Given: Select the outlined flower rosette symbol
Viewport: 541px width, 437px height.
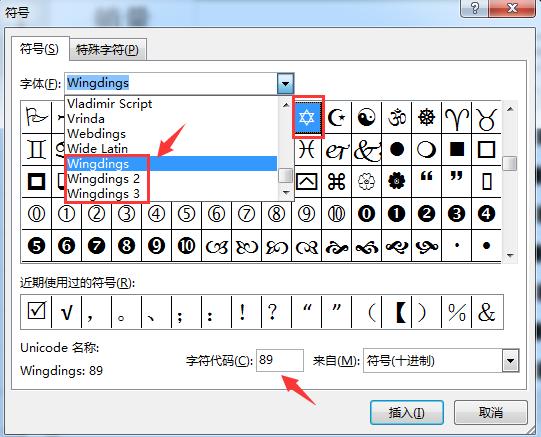Looking at the screenshot, I should tap(366, 181).
